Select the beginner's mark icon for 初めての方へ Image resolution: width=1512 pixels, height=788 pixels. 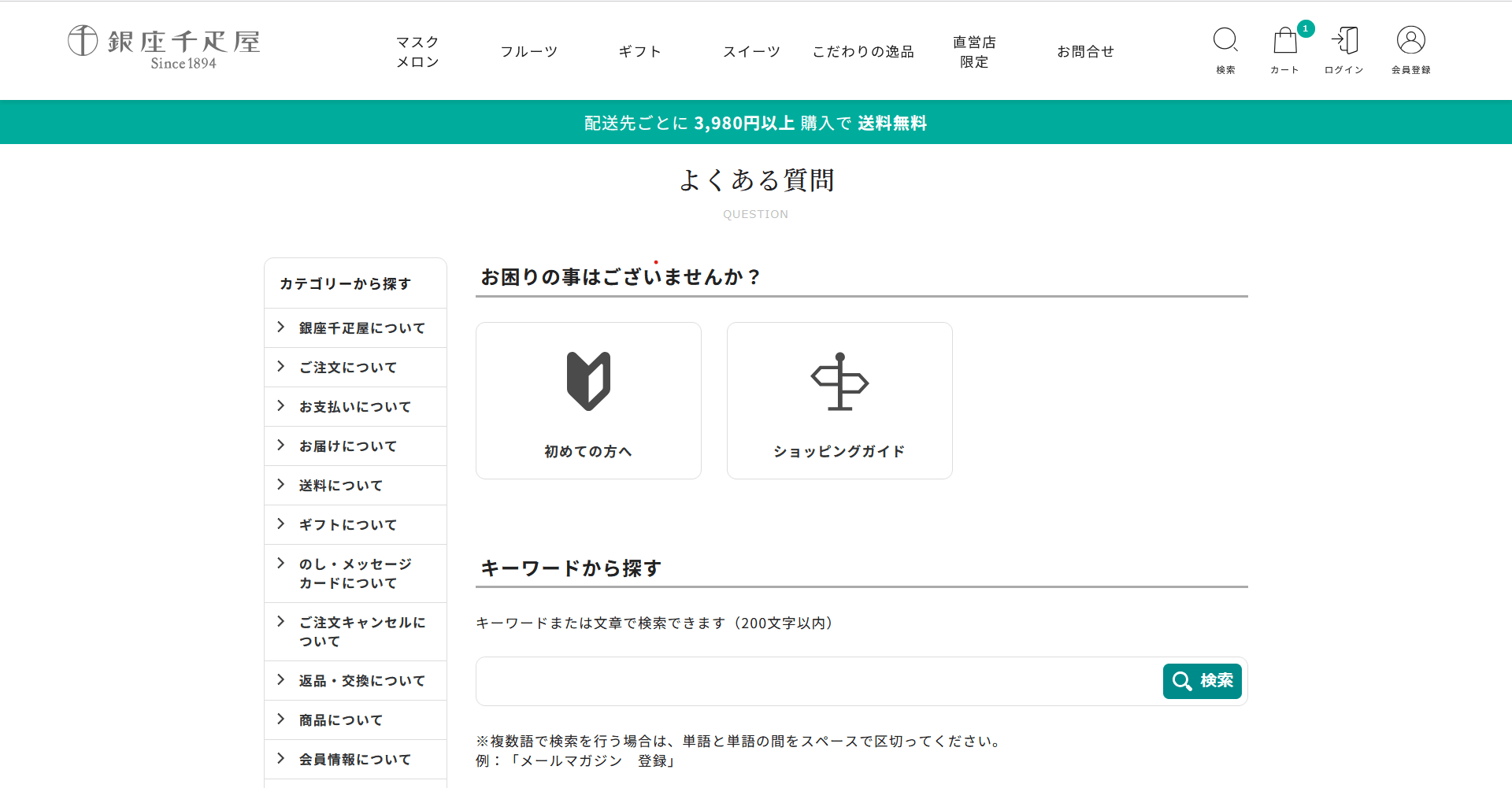click(587, 381)
